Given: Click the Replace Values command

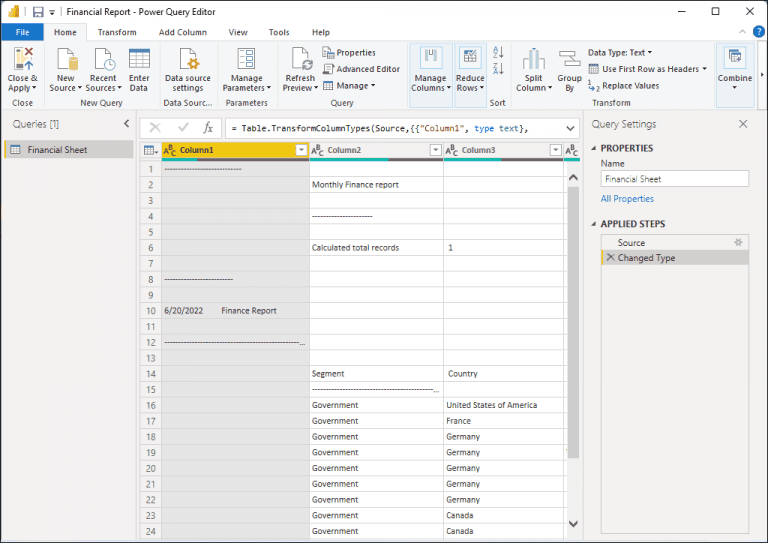Looking at the screenshot, I should click(624, 86).
